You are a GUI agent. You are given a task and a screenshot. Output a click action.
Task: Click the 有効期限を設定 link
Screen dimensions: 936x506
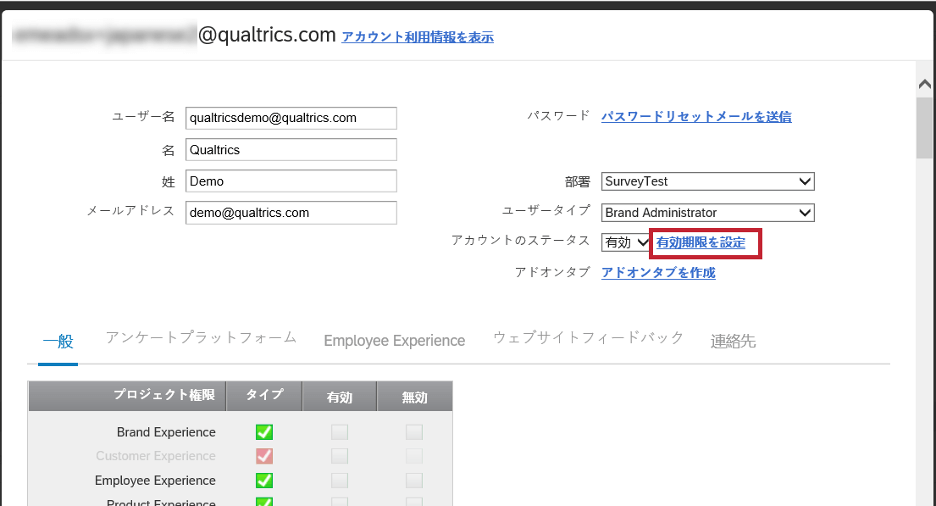(701, 243)
